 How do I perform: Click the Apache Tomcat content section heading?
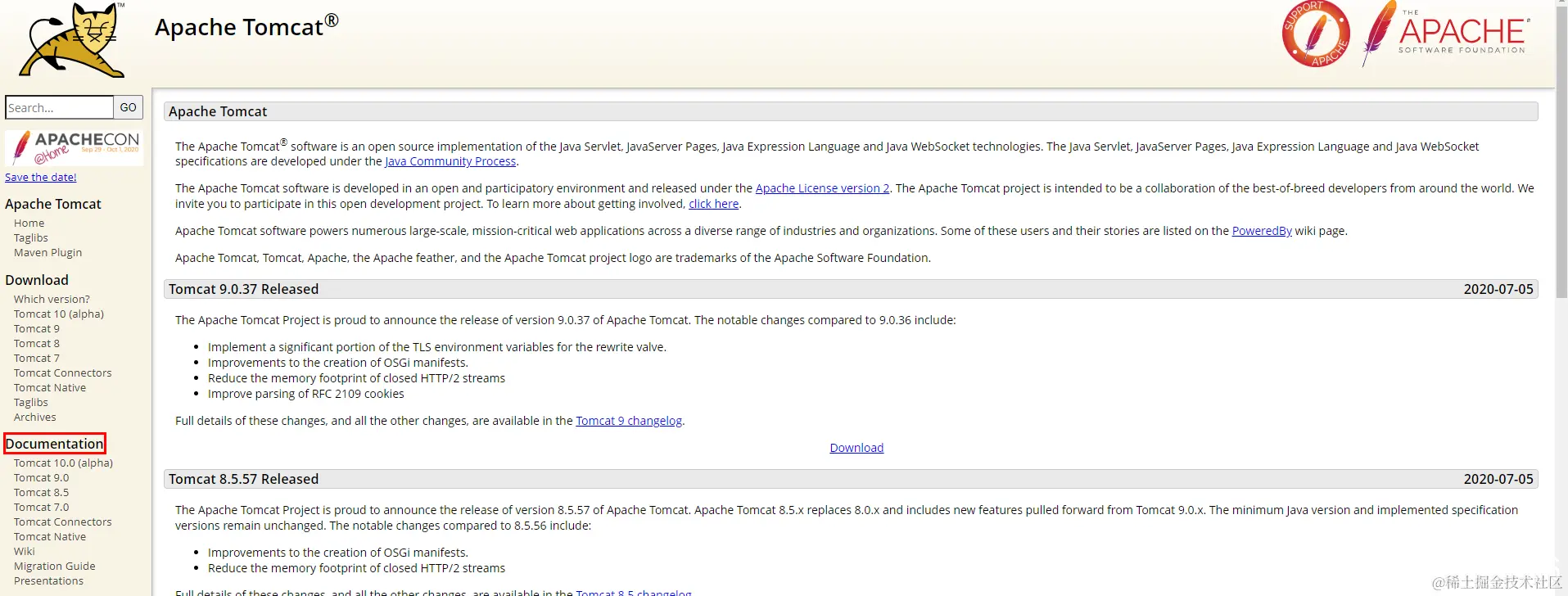[x=218, y=111]
